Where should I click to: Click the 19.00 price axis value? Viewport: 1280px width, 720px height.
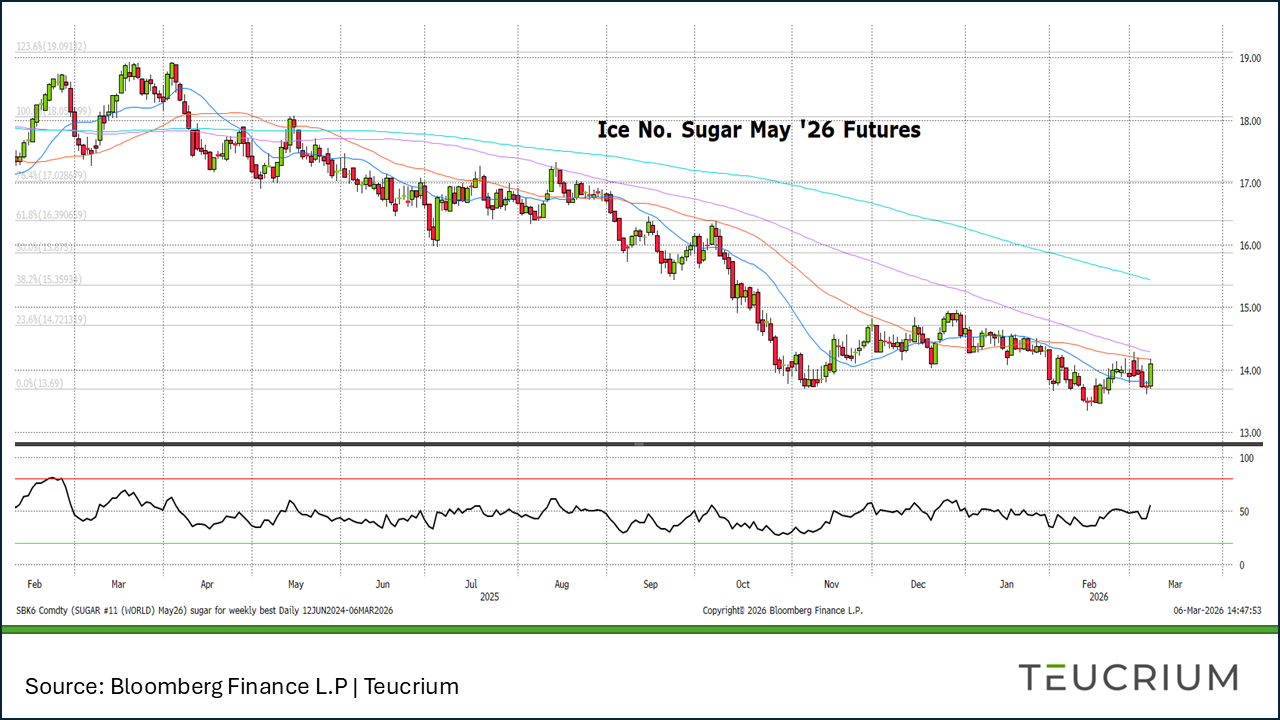click(1248, 59)
